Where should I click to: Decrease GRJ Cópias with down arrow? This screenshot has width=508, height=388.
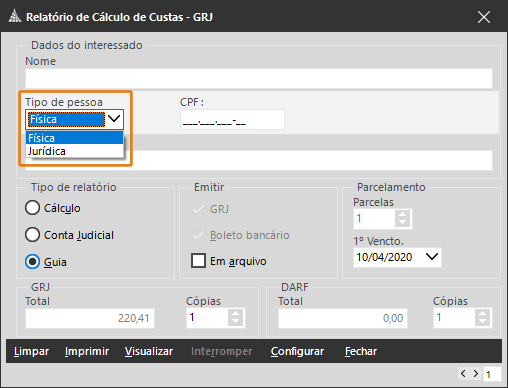pyautogui.click(x=235, y=322)
